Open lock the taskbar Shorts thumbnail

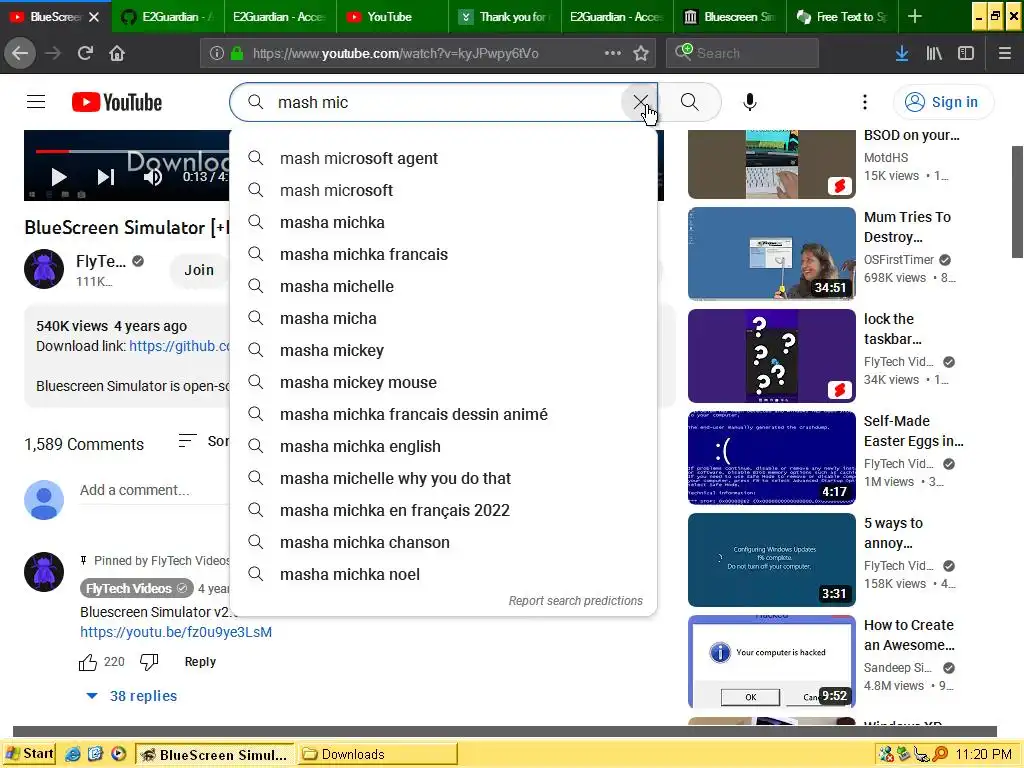[x=771, y=355]
